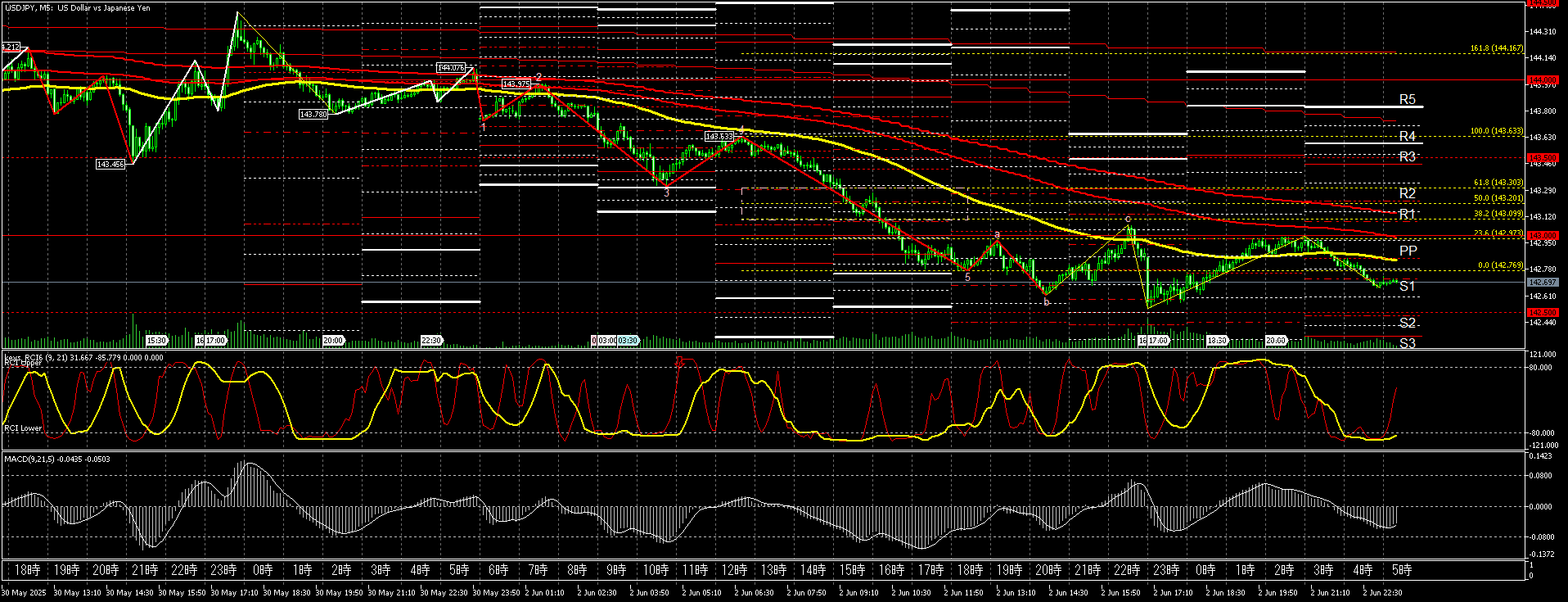This screenshot has height=602, width=1568.
Task: Click the RCI Lower level label
Action: pyautogui.click(x=23, y=428)
